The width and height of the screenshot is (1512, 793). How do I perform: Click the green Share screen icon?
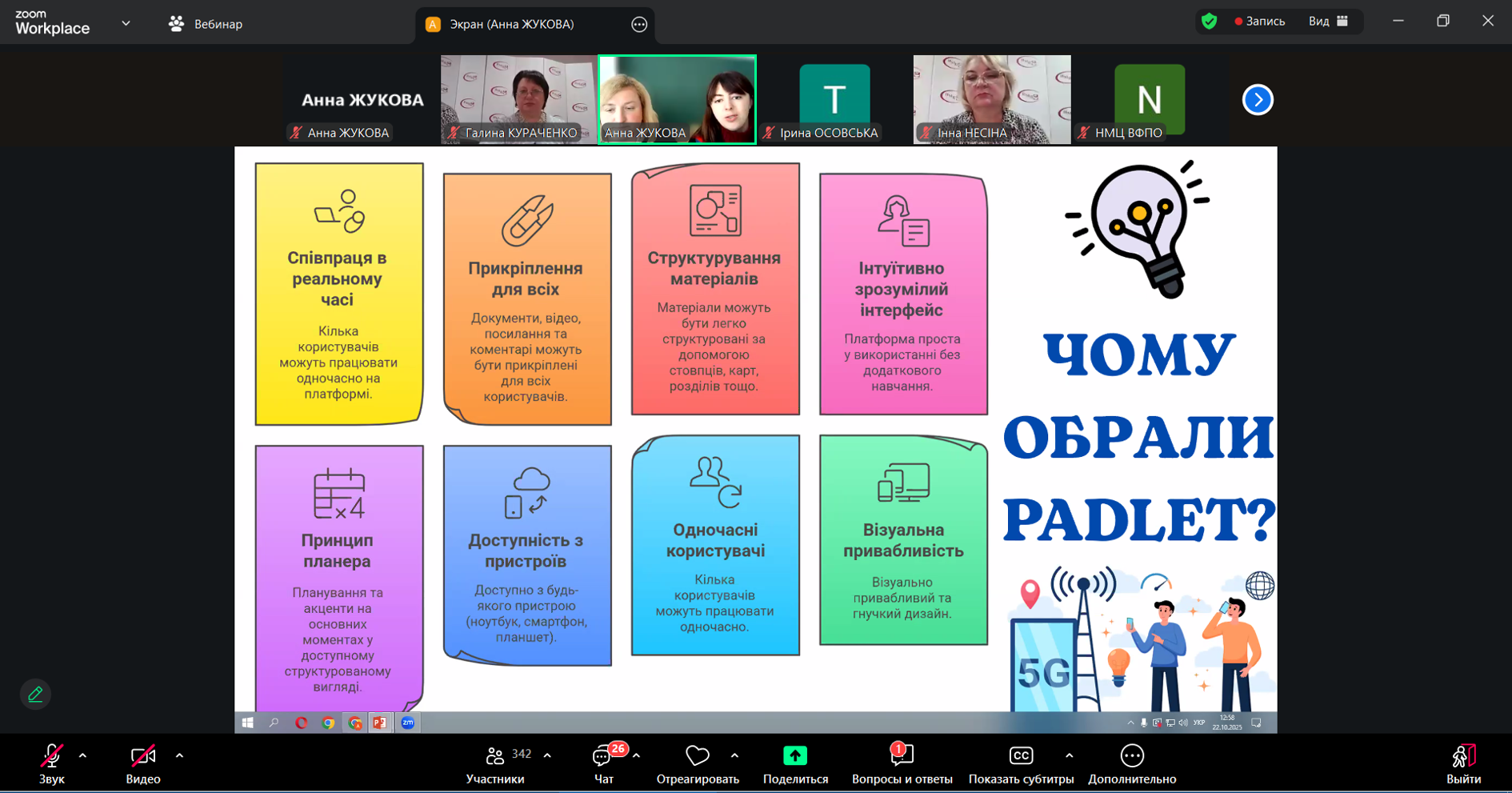point(794,756)
